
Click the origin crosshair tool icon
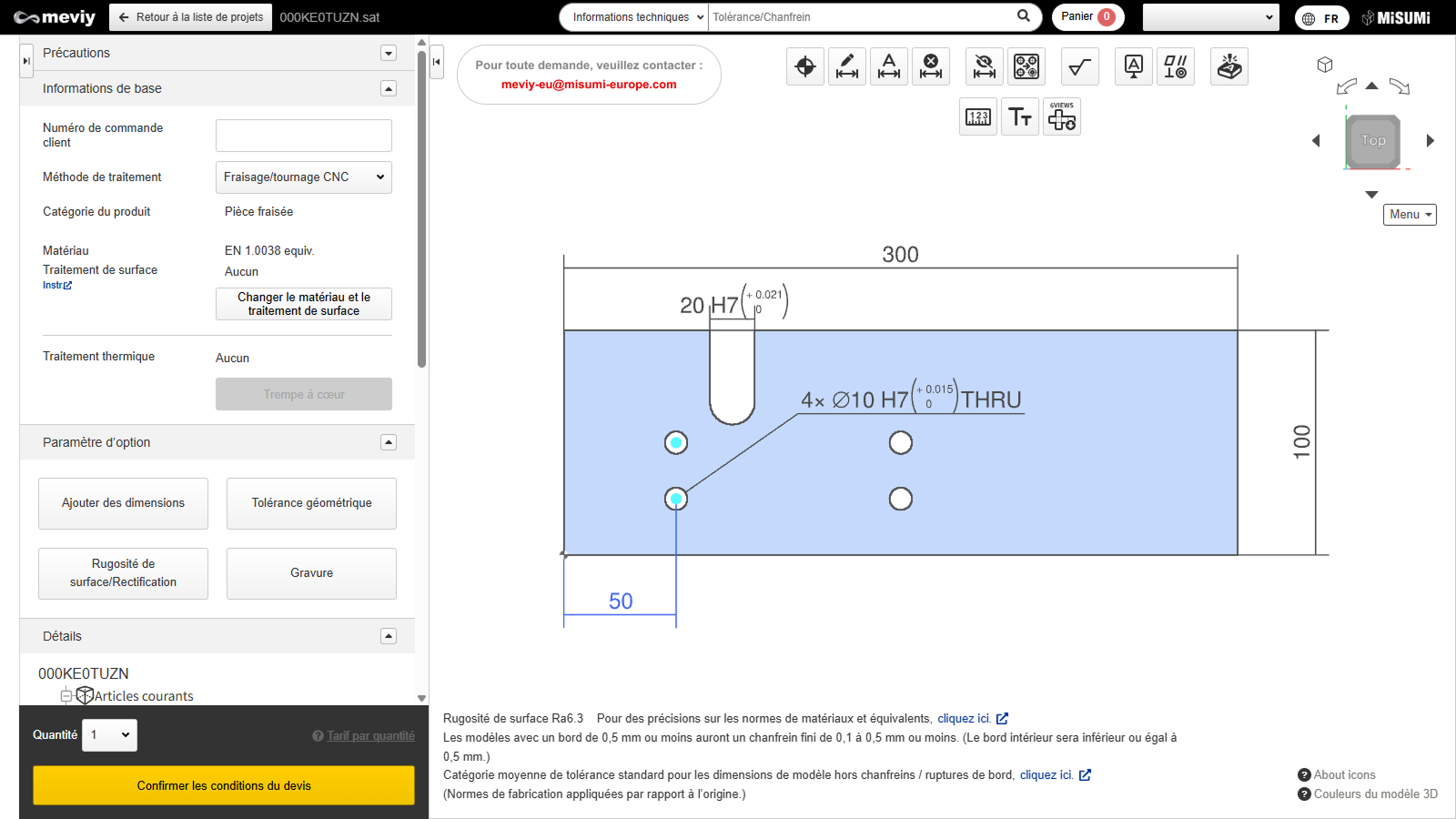(x=805, y=66)
